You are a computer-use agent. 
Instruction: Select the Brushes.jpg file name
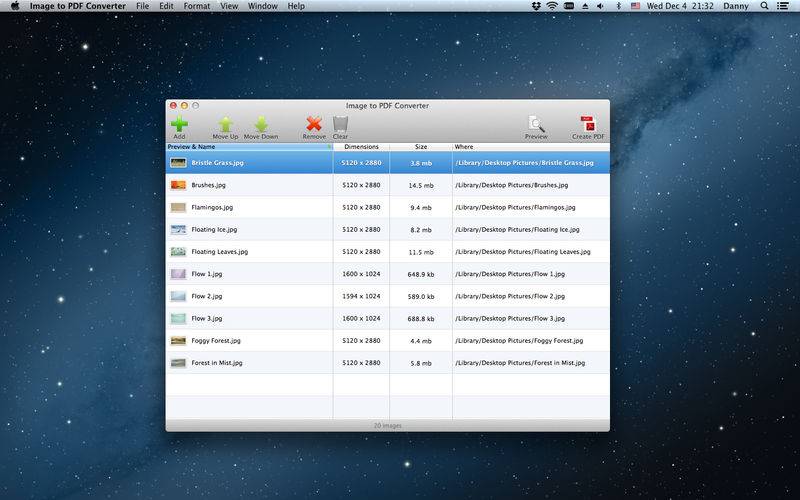pyautogui.click(x=208, y=185)
